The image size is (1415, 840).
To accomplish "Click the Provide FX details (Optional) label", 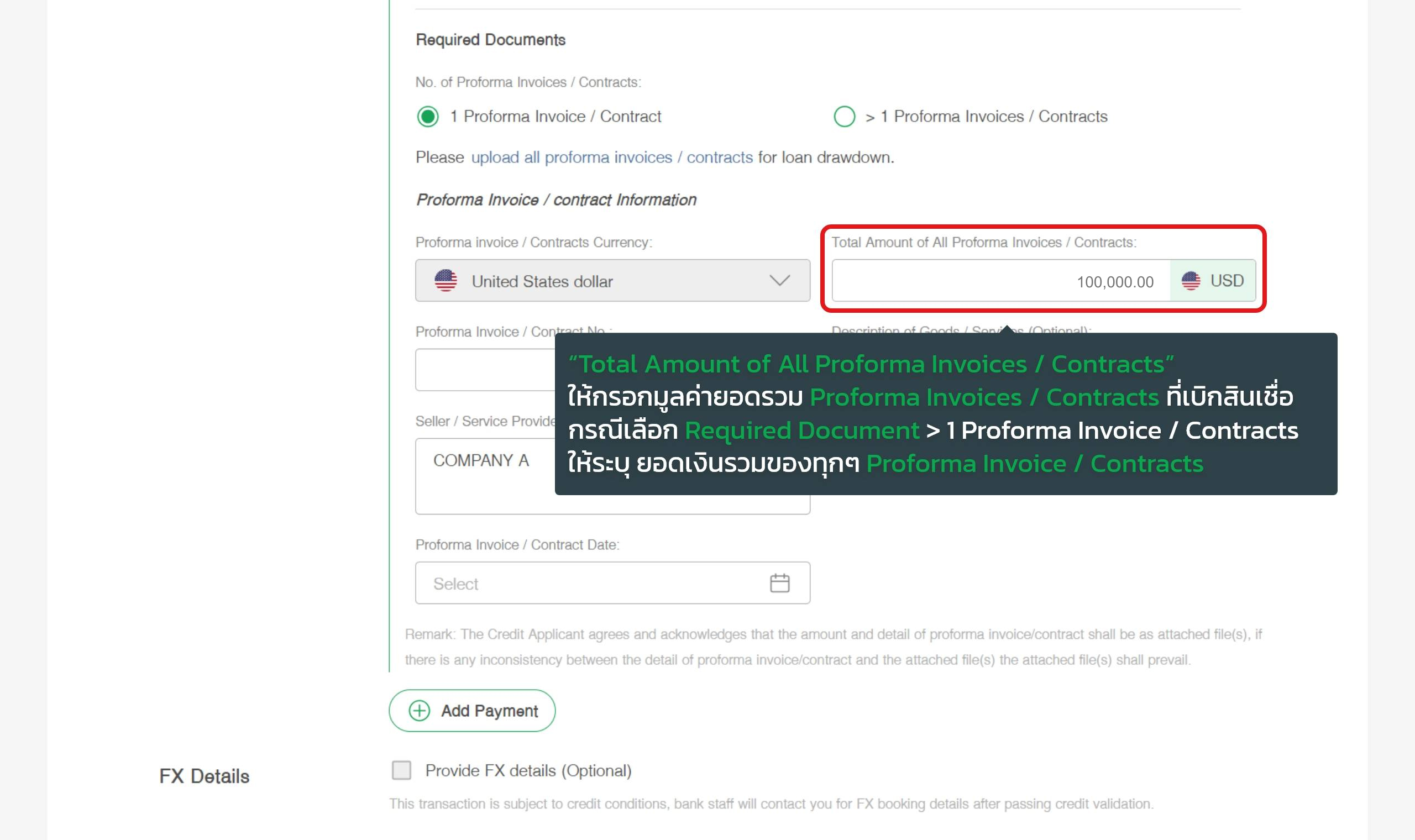I will pyautogui.click(x=528, y=771).
